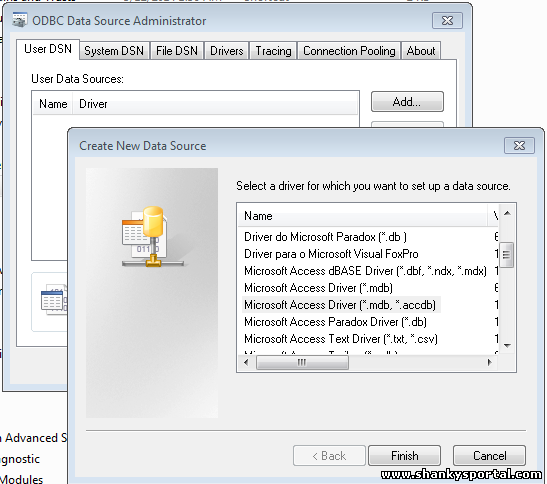Select the User DSN tab
This screenshot has height=484, width=547.
(48, 49)
